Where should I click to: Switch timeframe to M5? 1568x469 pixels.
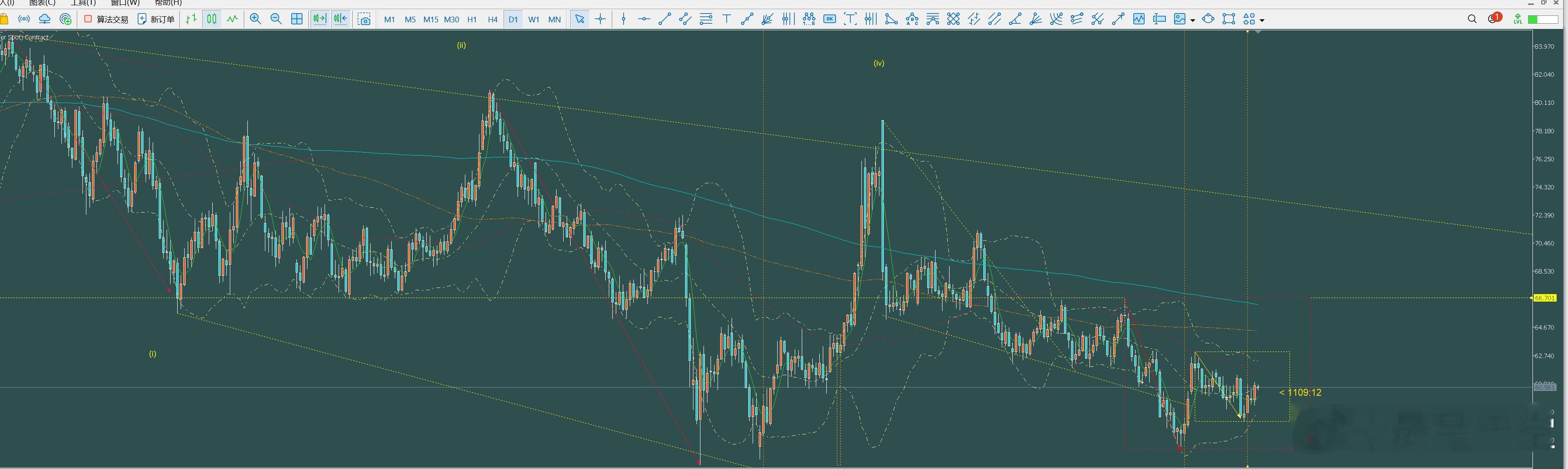[x=410, y=19]
